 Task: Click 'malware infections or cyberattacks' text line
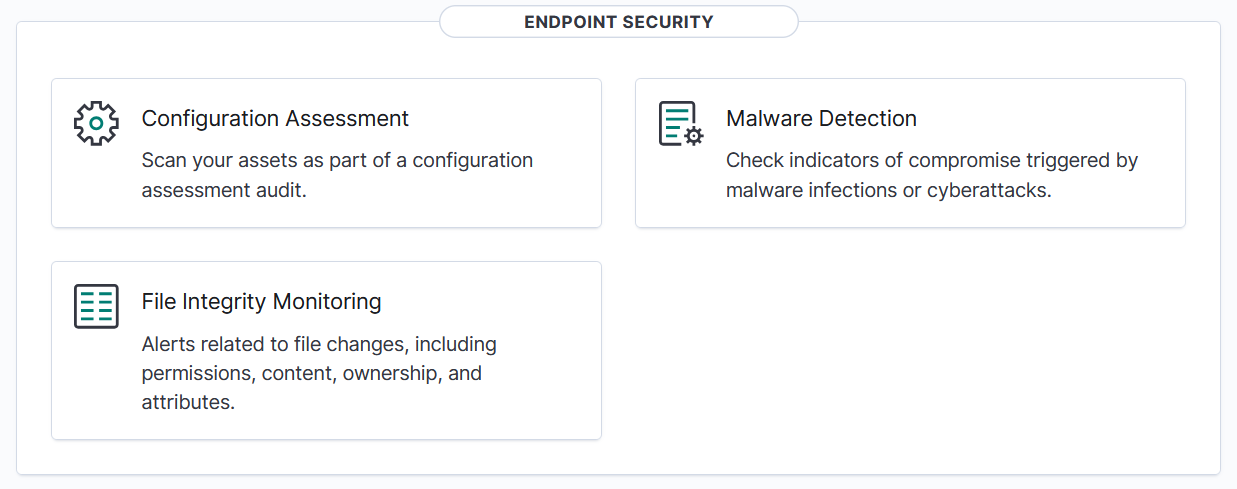(888, 189)
